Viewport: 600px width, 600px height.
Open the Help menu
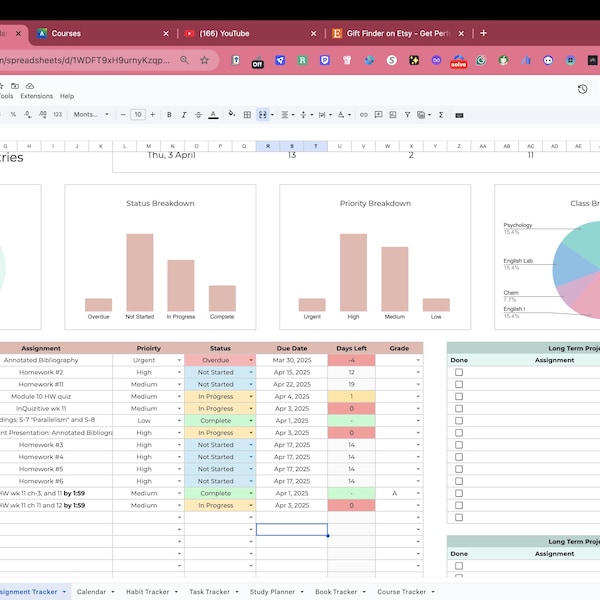(x=67, y=96)
